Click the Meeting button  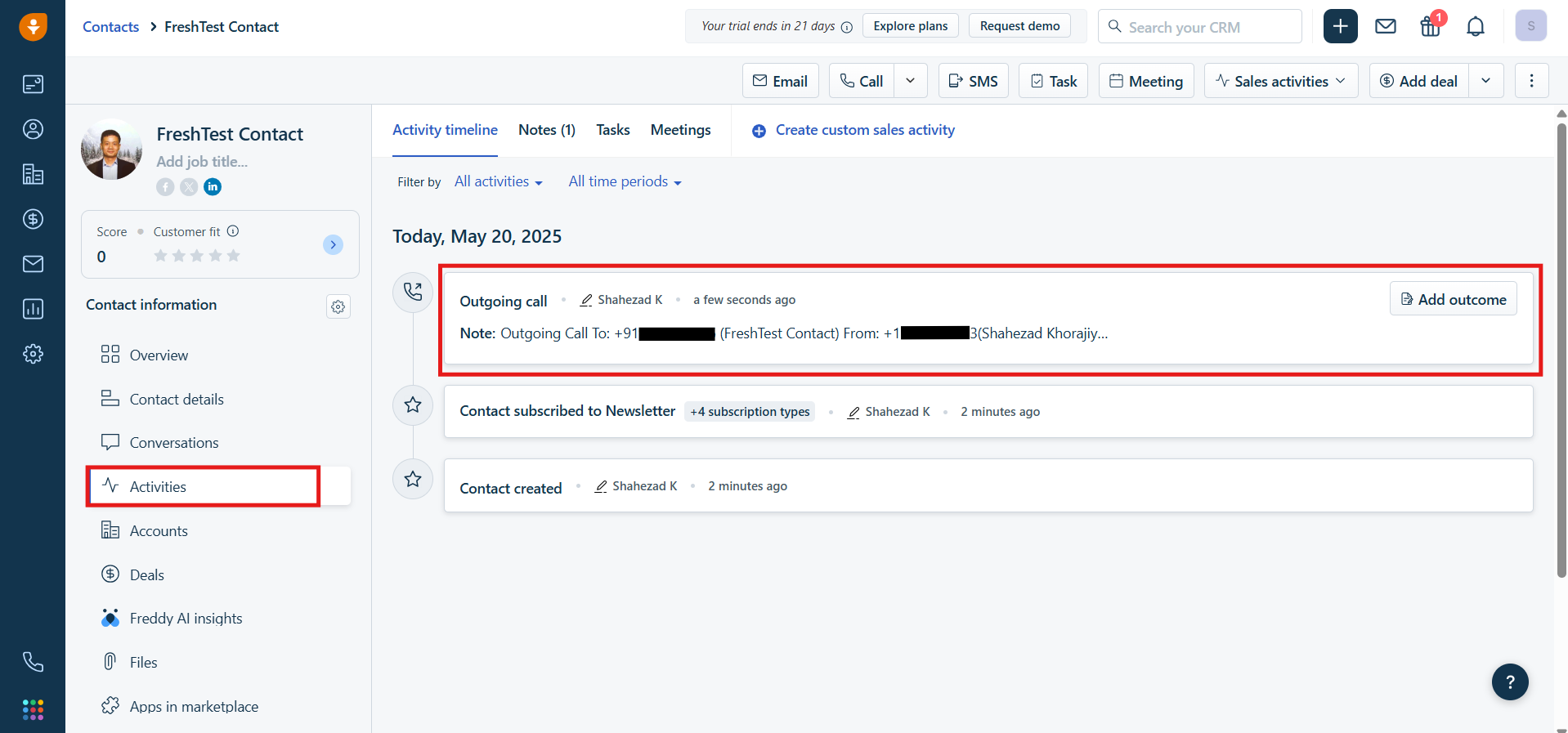click(x=1146, y=81)
